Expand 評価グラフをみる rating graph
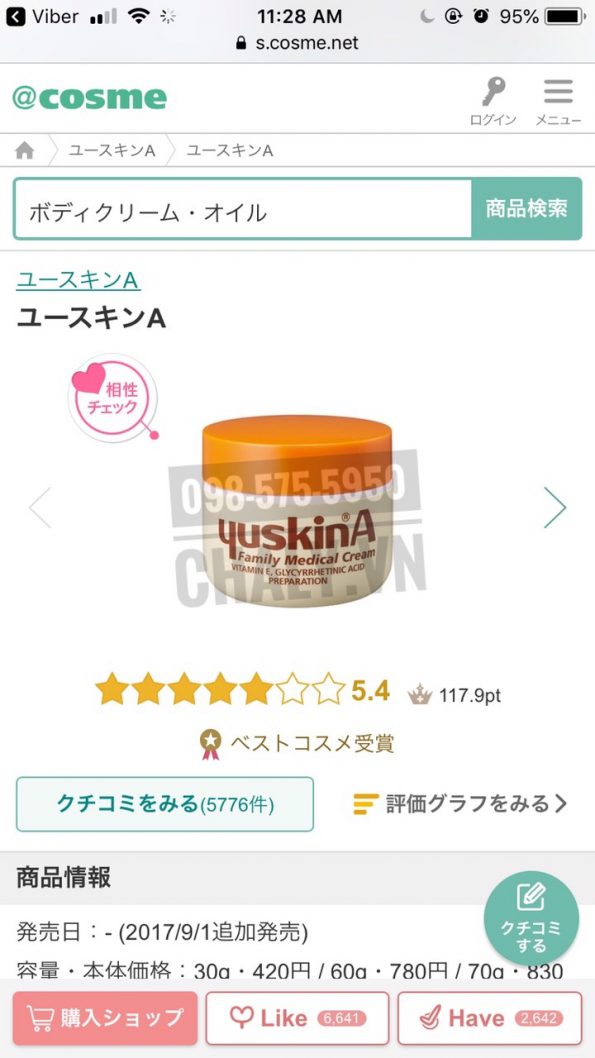595x1058 pixels. 461,804
